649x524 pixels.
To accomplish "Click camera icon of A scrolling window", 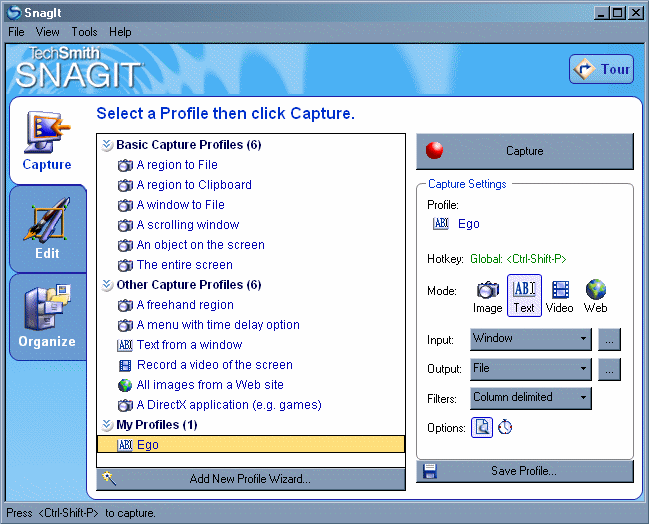I will point(125,226).
